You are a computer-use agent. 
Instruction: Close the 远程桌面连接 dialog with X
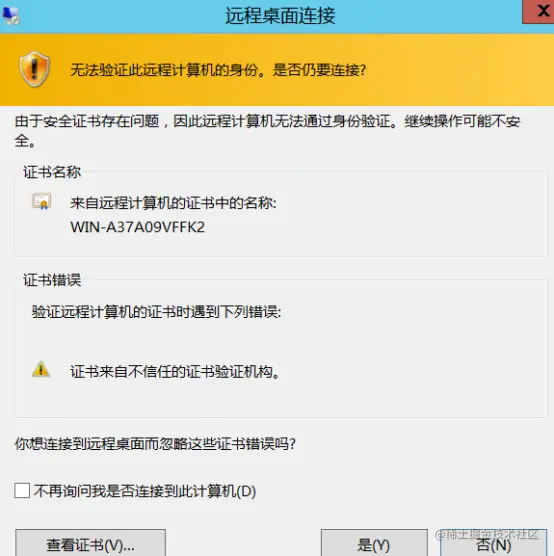pos(538,12)
